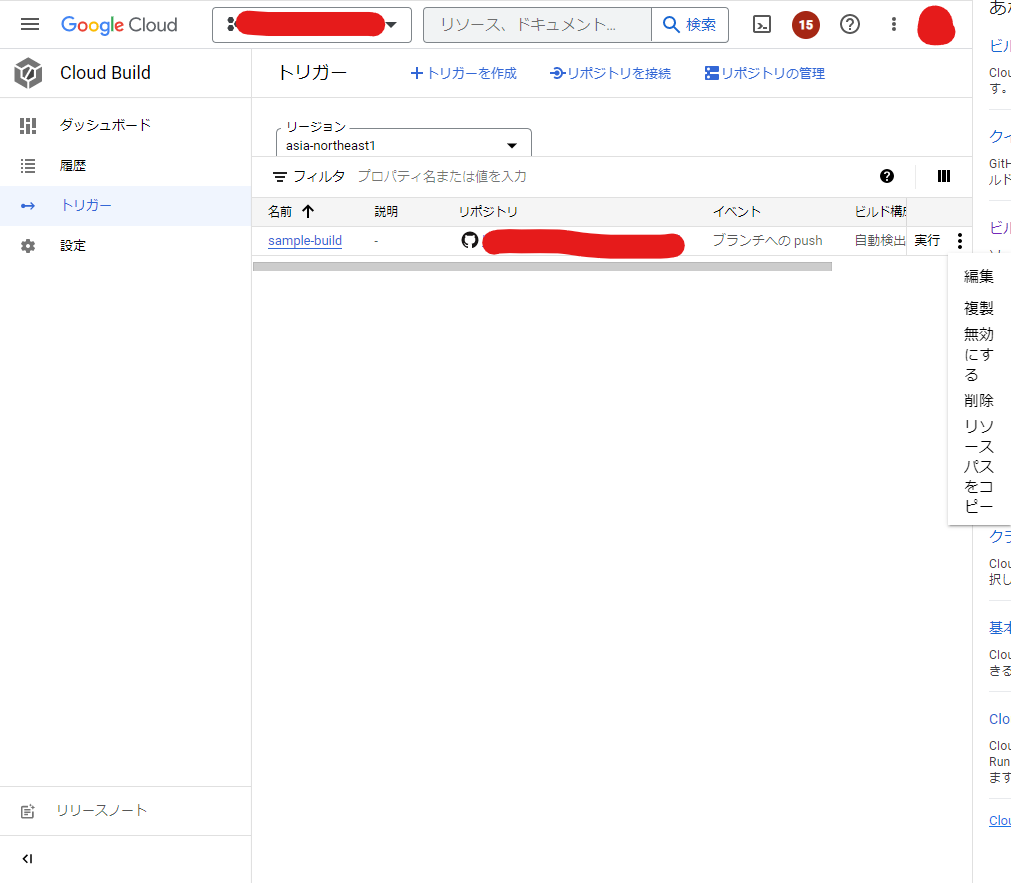Open notifications badge showing 15

click(x=805, y=25)
